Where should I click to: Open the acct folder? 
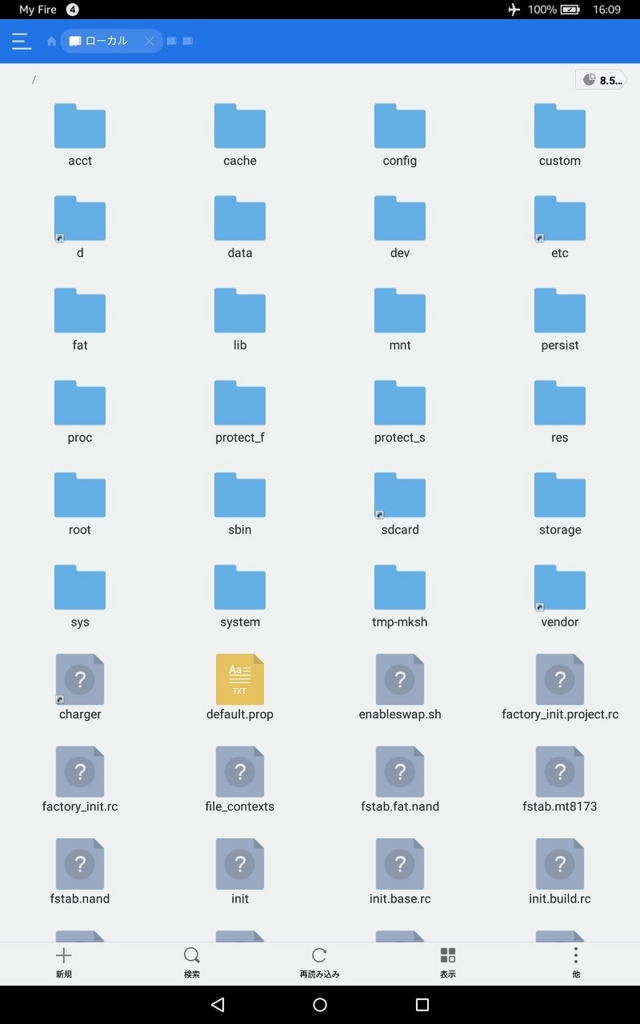pyautogui.click(x=80, y=136)
